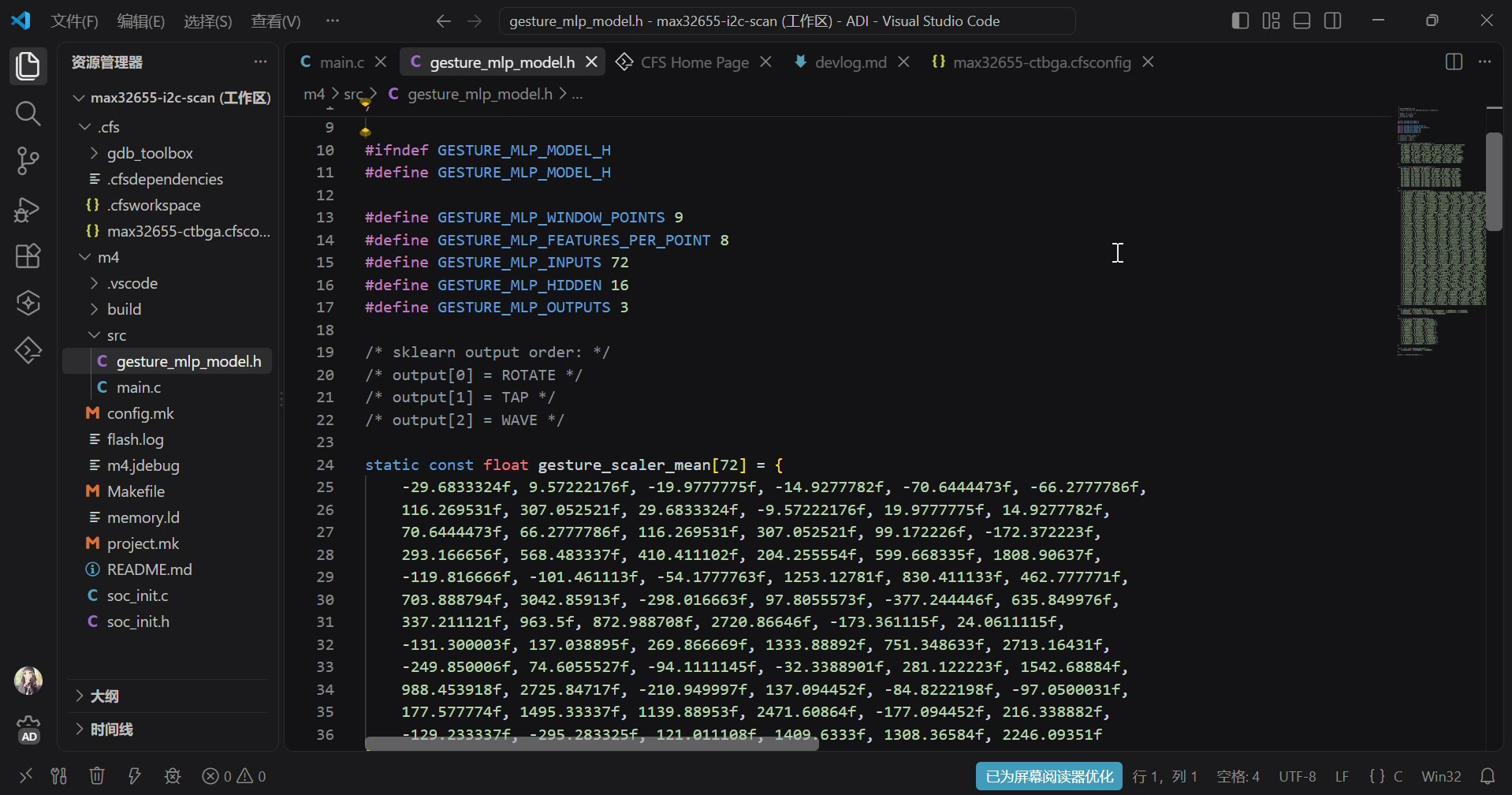Open customize layout icon
1512x795 pixels.
coord(1271,21)
